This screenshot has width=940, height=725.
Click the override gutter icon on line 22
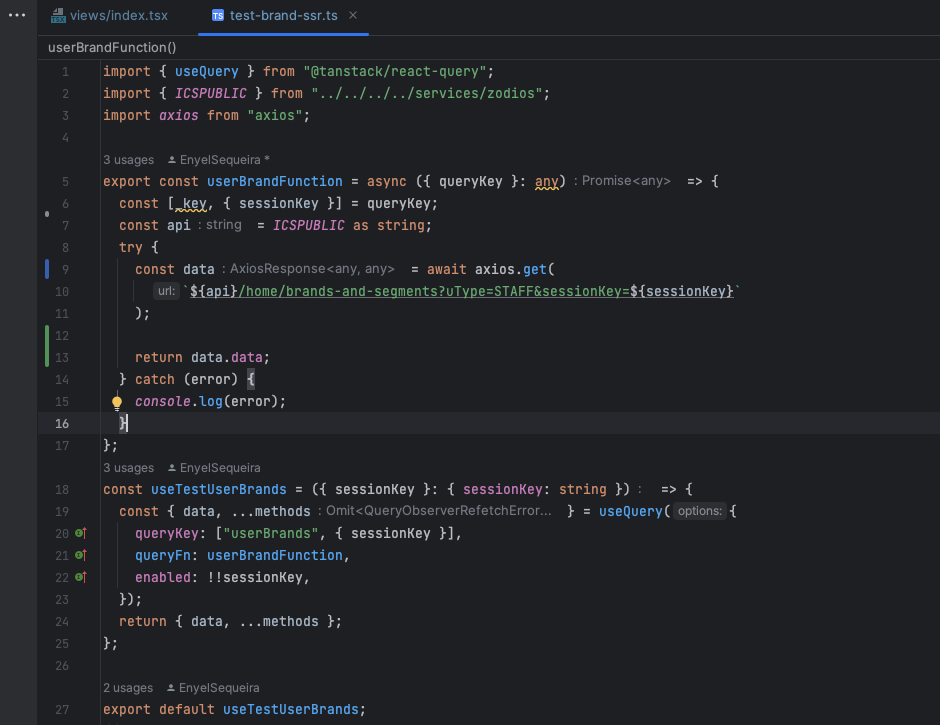tap(81, 577)
